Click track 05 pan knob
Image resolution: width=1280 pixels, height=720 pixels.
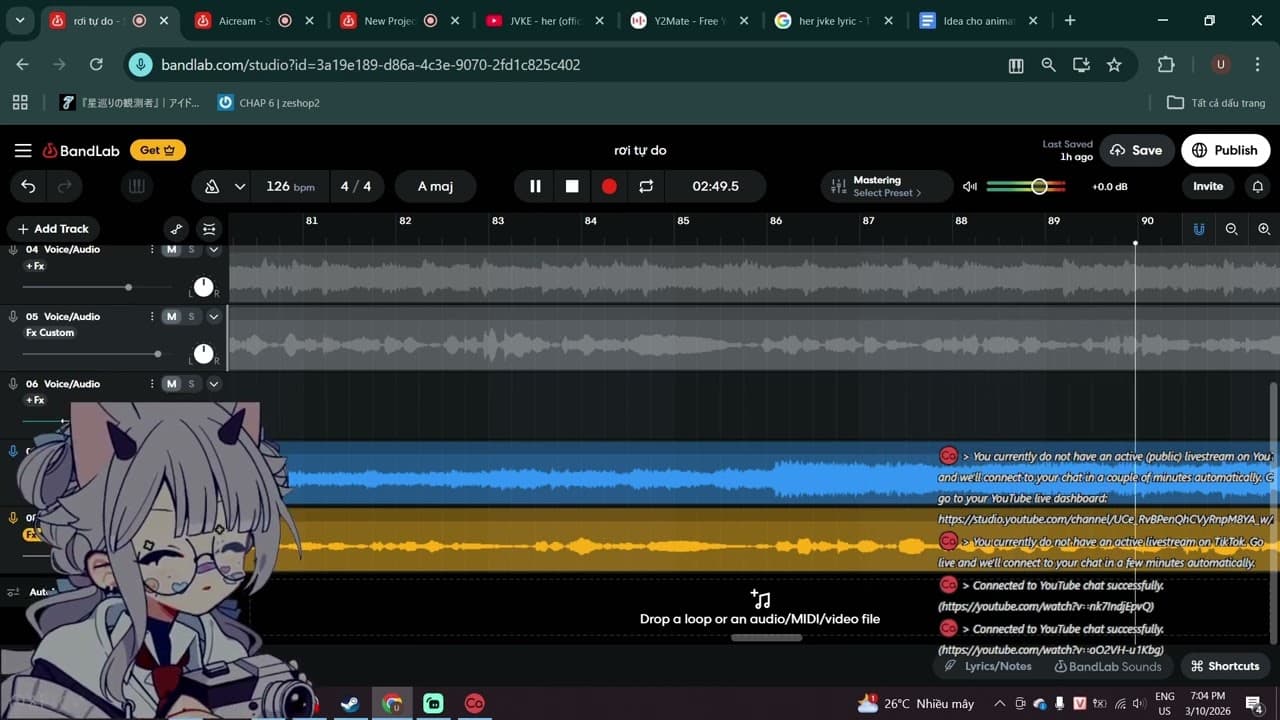click(x=203, y=354)
